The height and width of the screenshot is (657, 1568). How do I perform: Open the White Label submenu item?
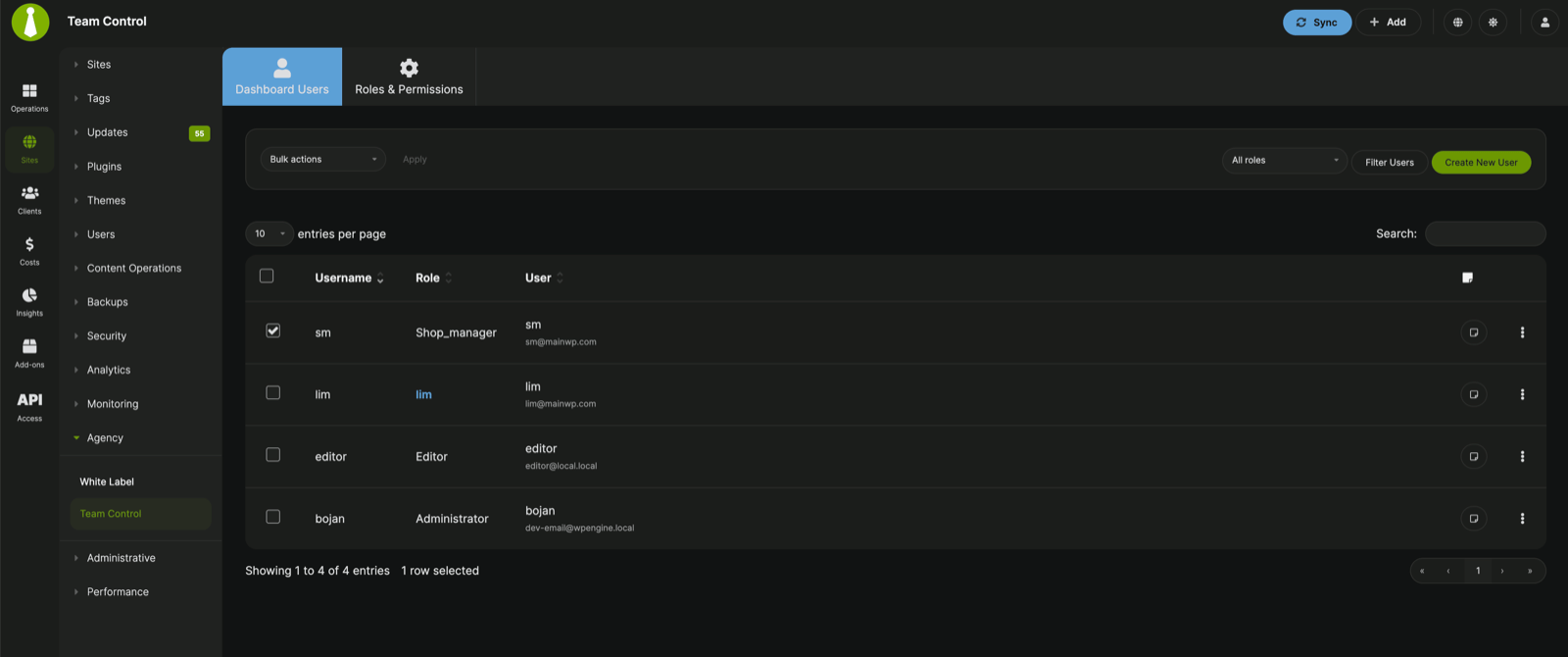click(x=107, y=481)
